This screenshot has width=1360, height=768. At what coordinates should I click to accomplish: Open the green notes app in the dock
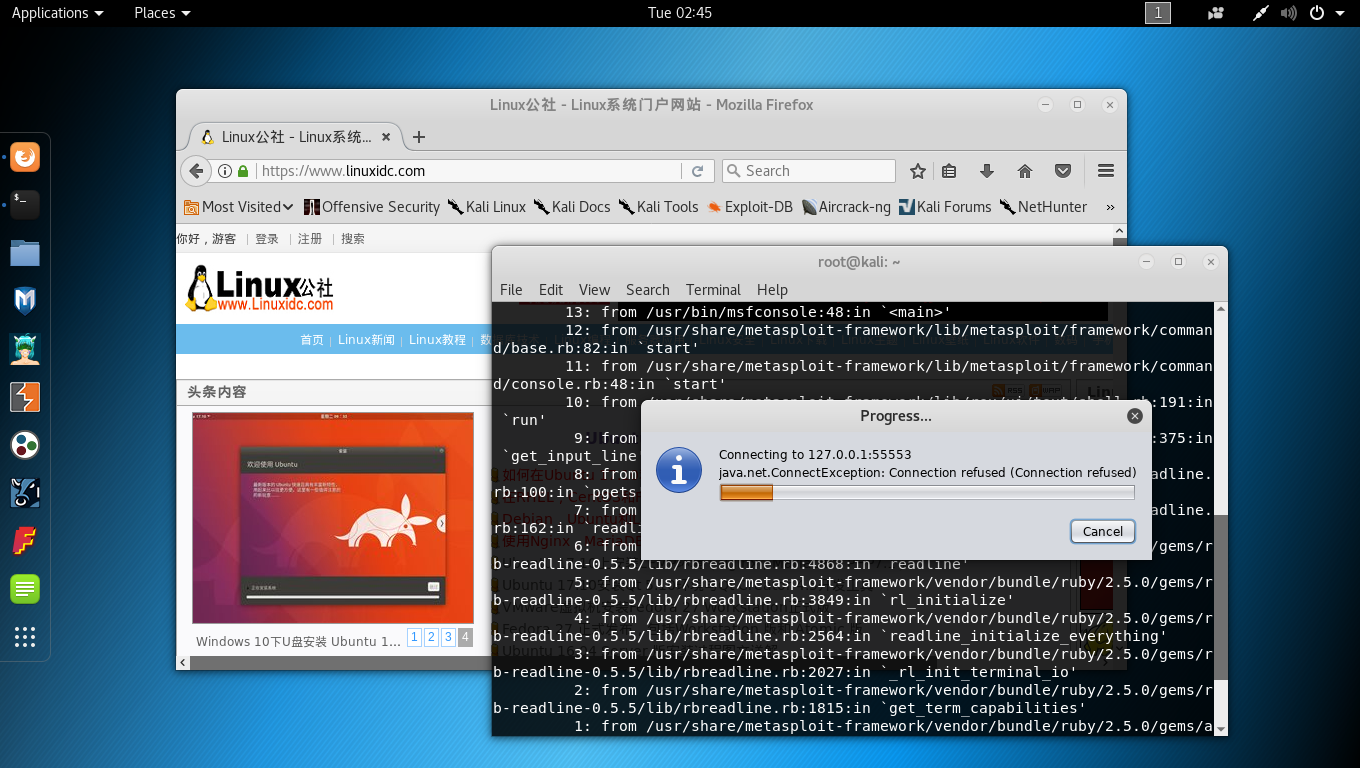coord(25,589)
